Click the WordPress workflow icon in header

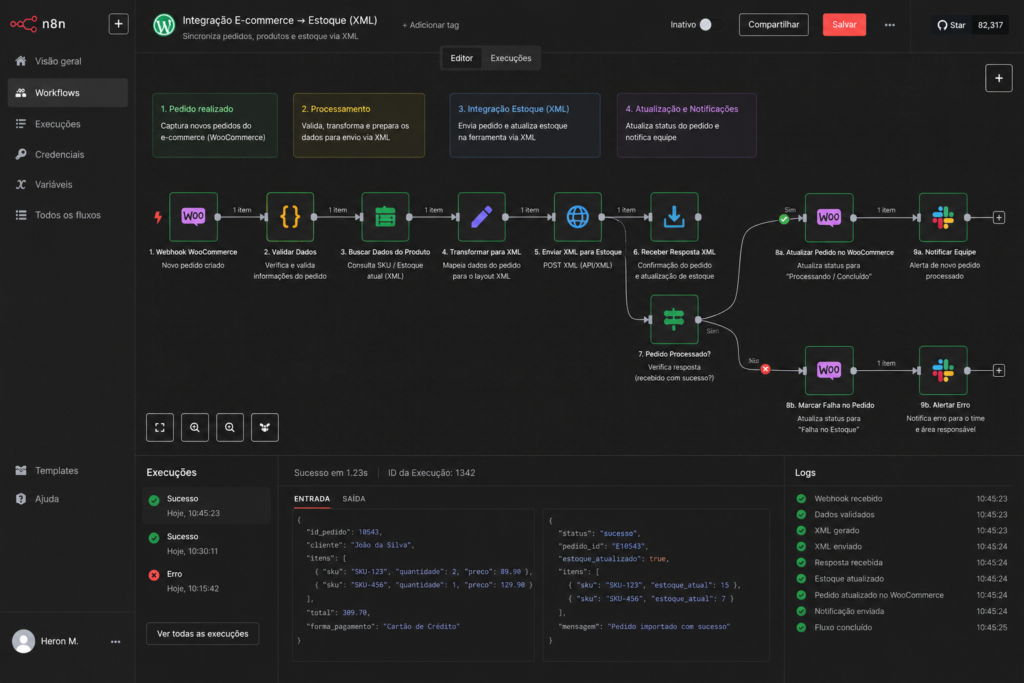[164, 25]
